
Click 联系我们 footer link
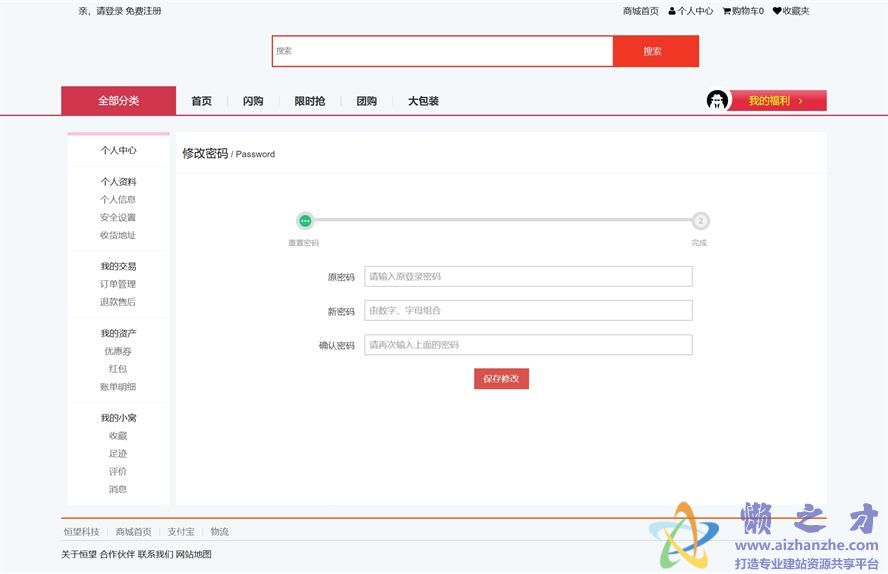[x=155, y=554]
